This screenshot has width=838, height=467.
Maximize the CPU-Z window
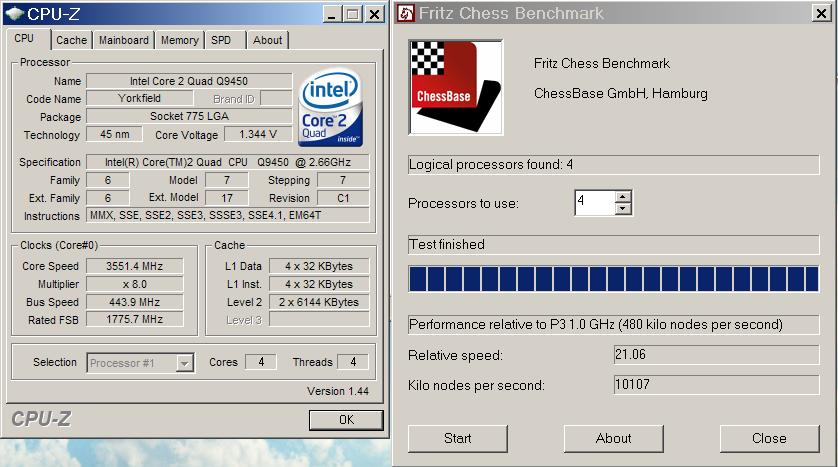coord(352,14)
